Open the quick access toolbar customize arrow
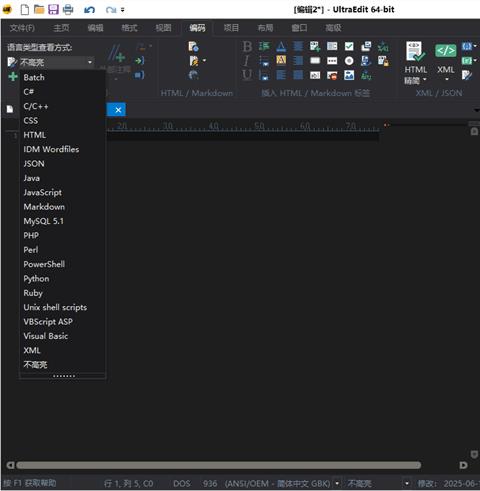Viewport: 480px width, 491px height. 122,10
